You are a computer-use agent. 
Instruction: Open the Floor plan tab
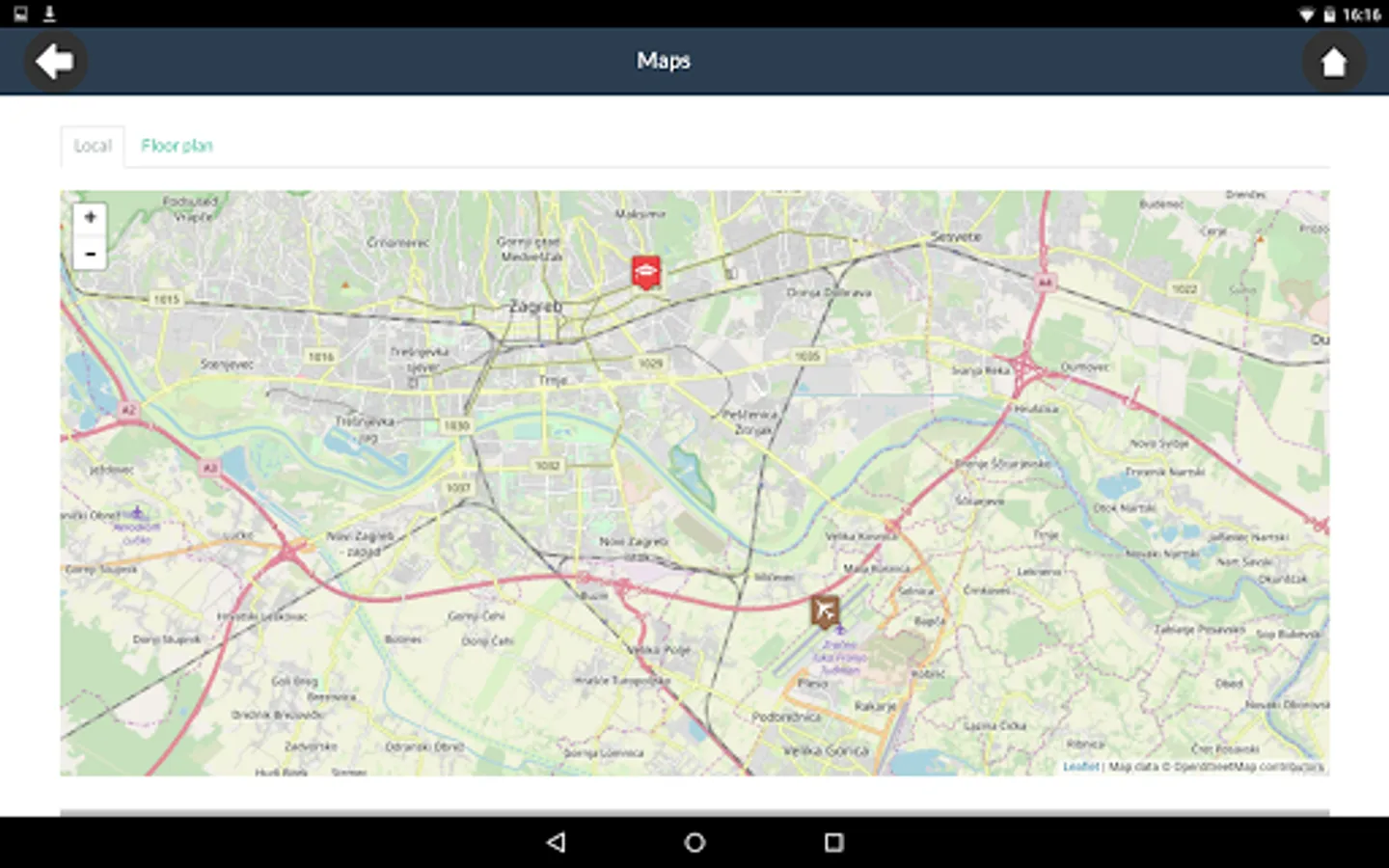pyautogui.click(x=177, y=146)
